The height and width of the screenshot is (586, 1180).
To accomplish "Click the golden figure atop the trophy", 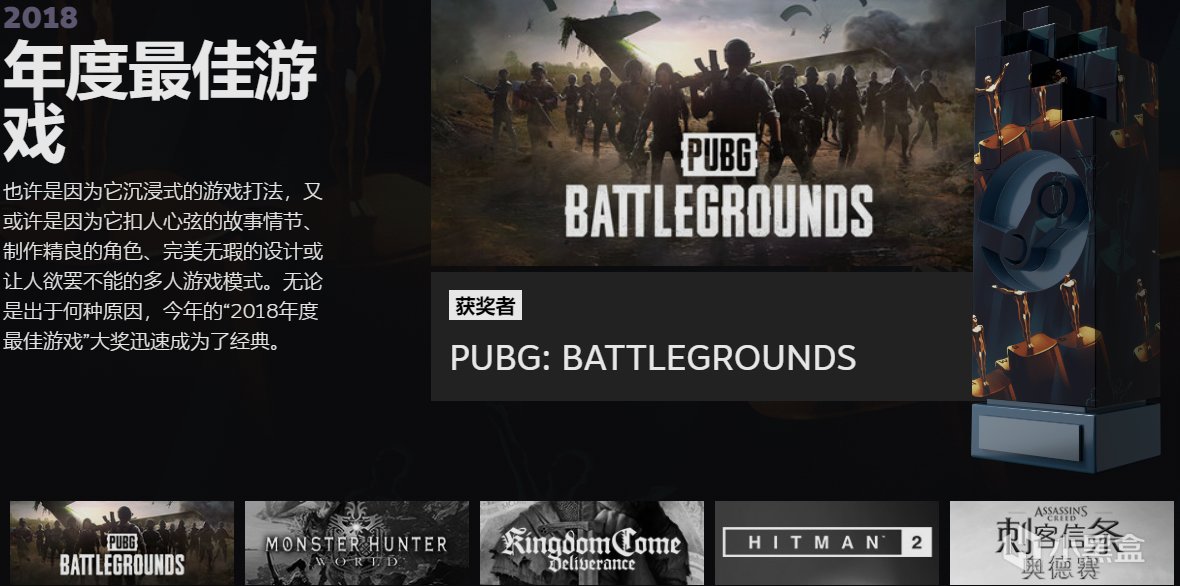I will pyautogui.click(x=994, y=97).
